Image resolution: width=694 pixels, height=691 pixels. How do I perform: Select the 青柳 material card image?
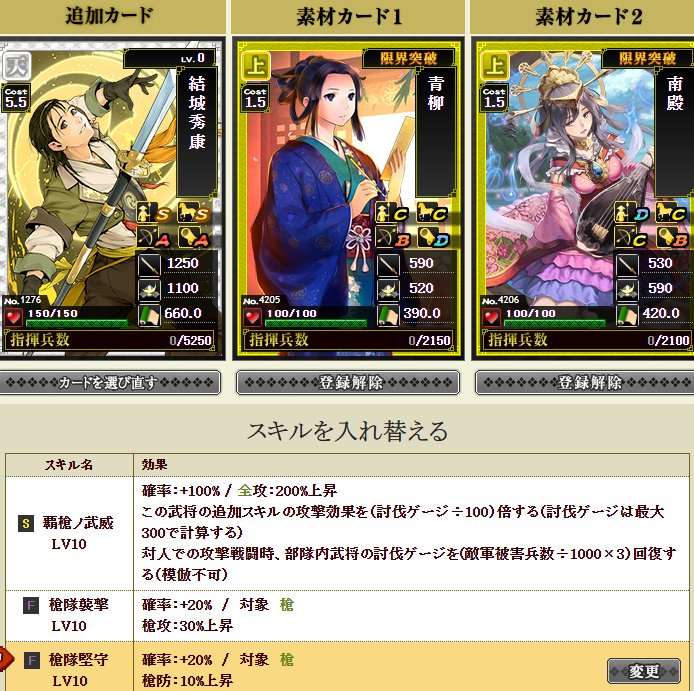348,198
